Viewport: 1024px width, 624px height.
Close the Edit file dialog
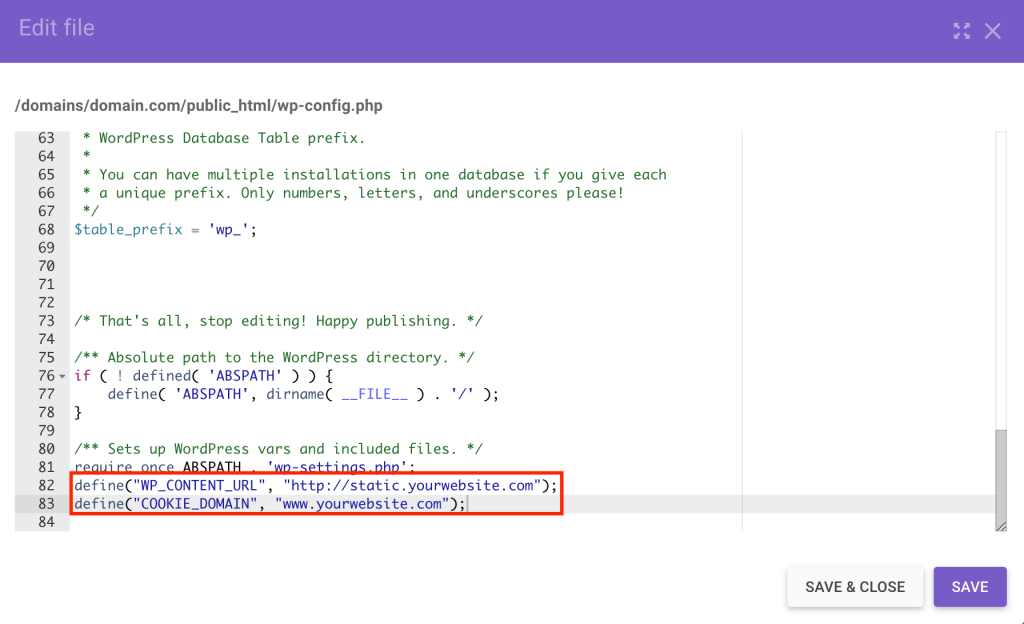[993, 31]
